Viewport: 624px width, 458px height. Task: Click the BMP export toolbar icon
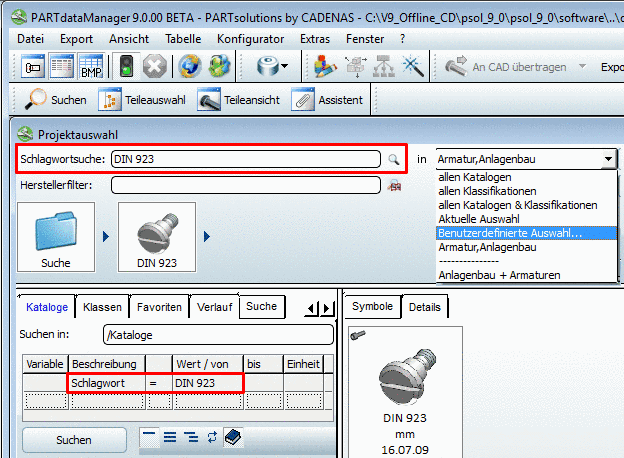click(x=91, y=66)
